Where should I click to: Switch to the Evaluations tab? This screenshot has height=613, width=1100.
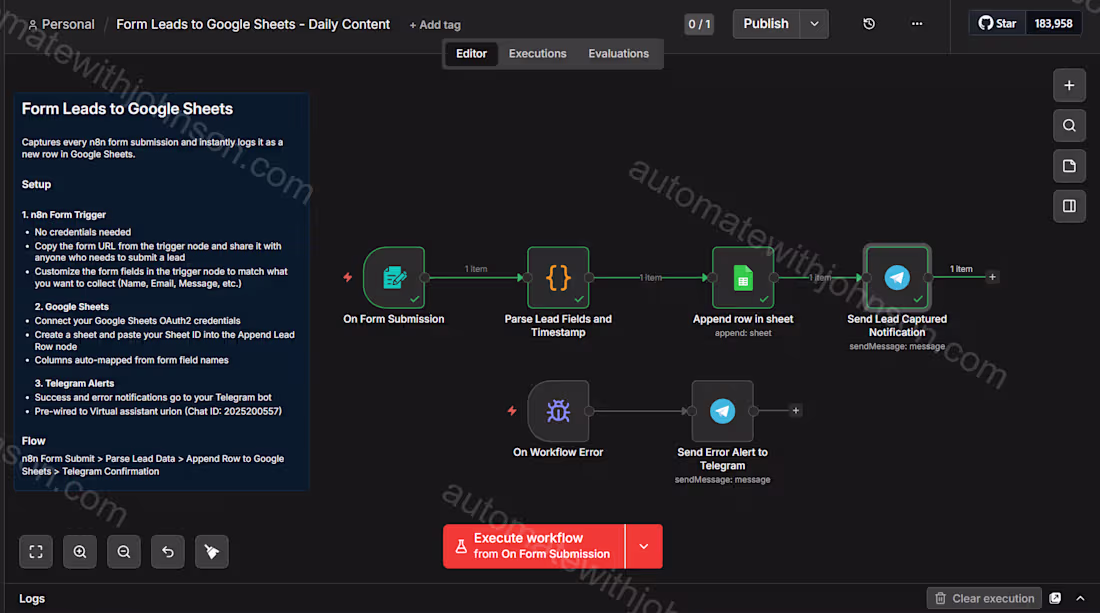click(x=618, y=54)
